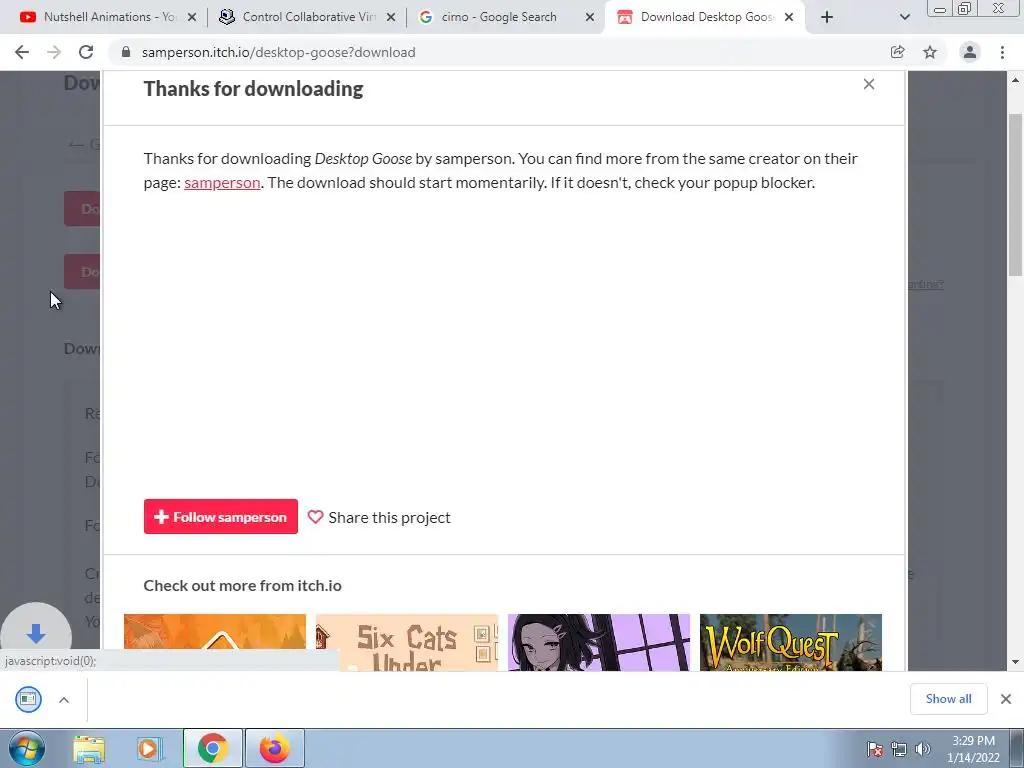This screenshot has height=768, width=1024.
Task: Open the downloaded file item icon
Action: pos(28,699)
